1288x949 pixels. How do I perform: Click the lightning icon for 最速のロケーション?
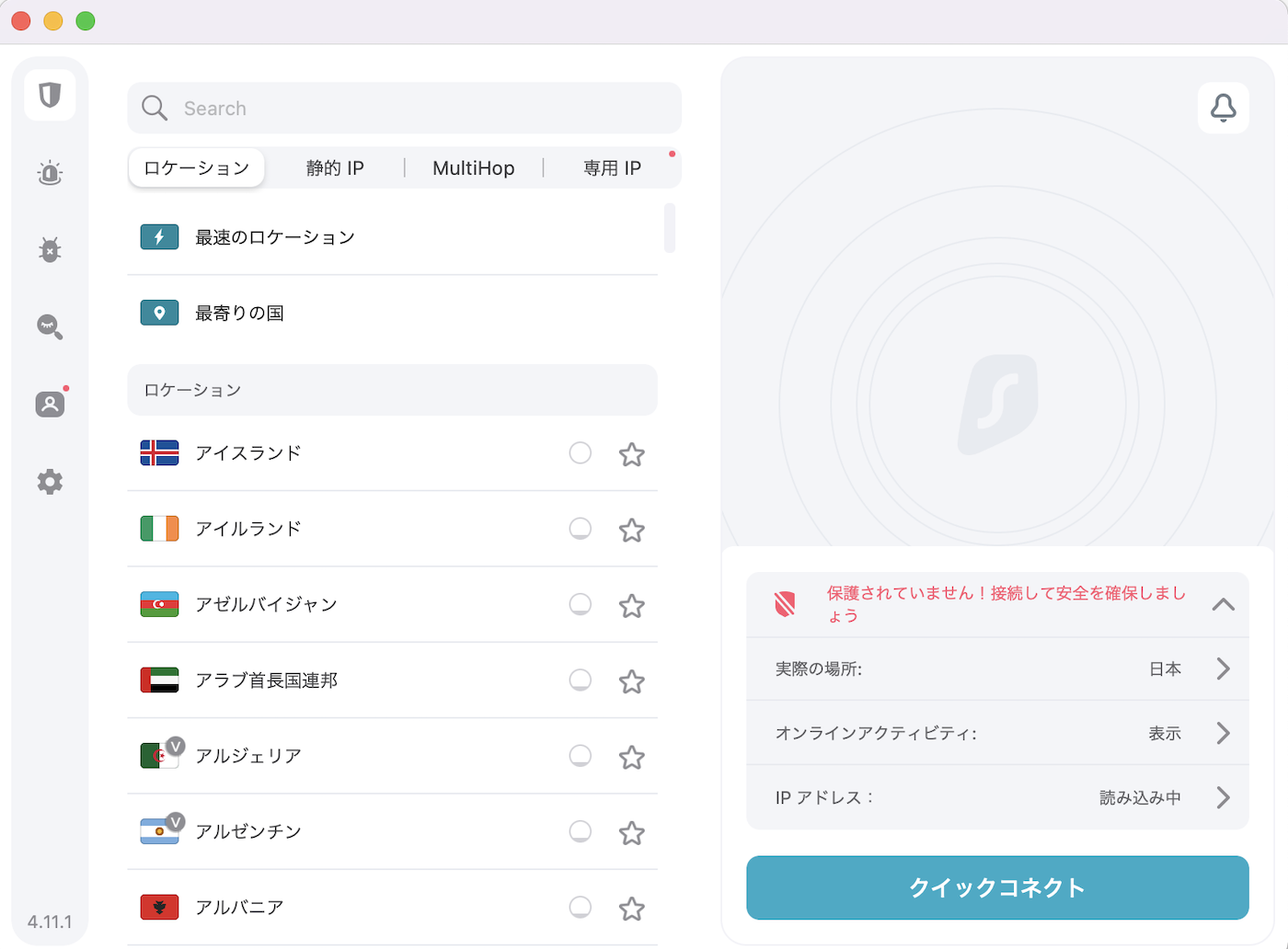(x=159, y=237)
